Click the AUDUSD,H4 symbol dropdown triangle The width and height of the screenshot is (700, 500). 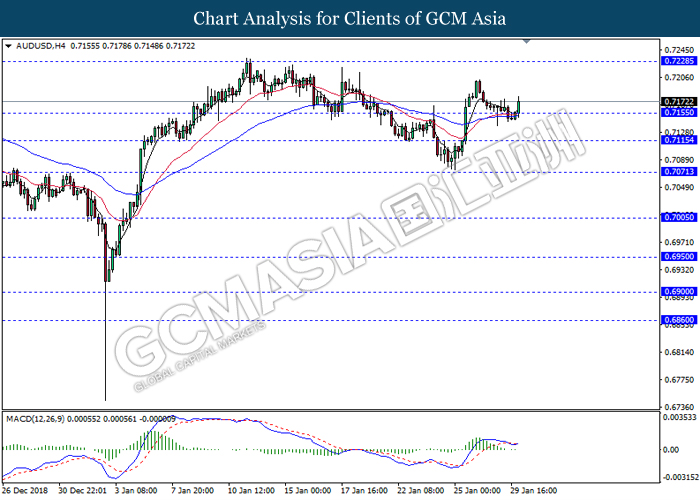pos(8,46)
